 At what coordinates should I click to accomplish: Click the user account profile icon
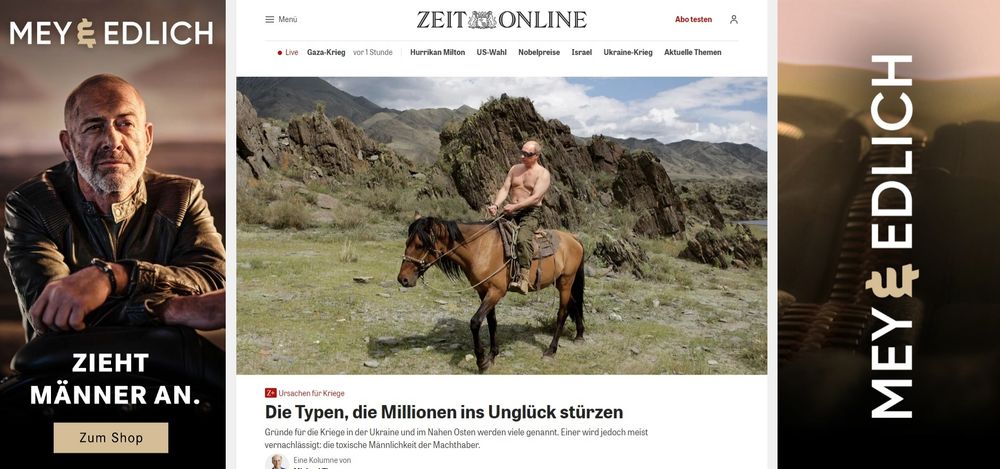[733, 20]
